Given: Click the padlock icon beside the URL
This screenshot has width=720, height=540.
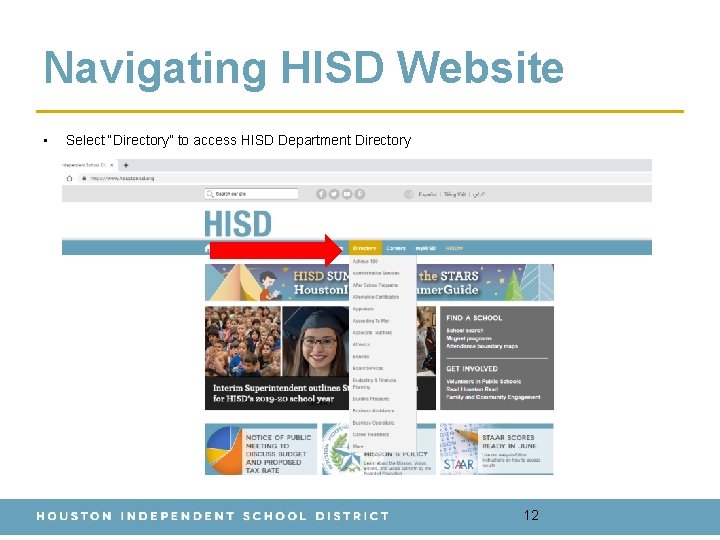Looking at the screenshot, I should point(84,178).
